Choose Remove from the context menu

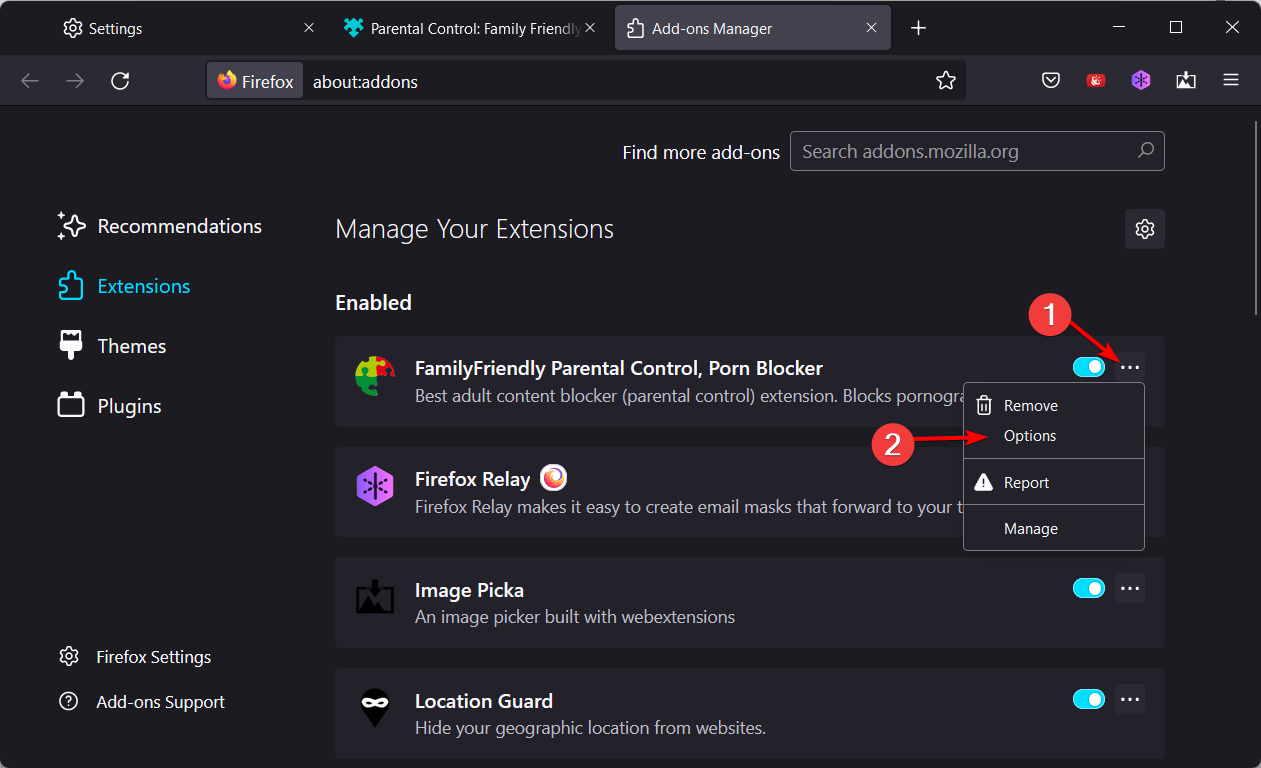(x=1054, y=406)
